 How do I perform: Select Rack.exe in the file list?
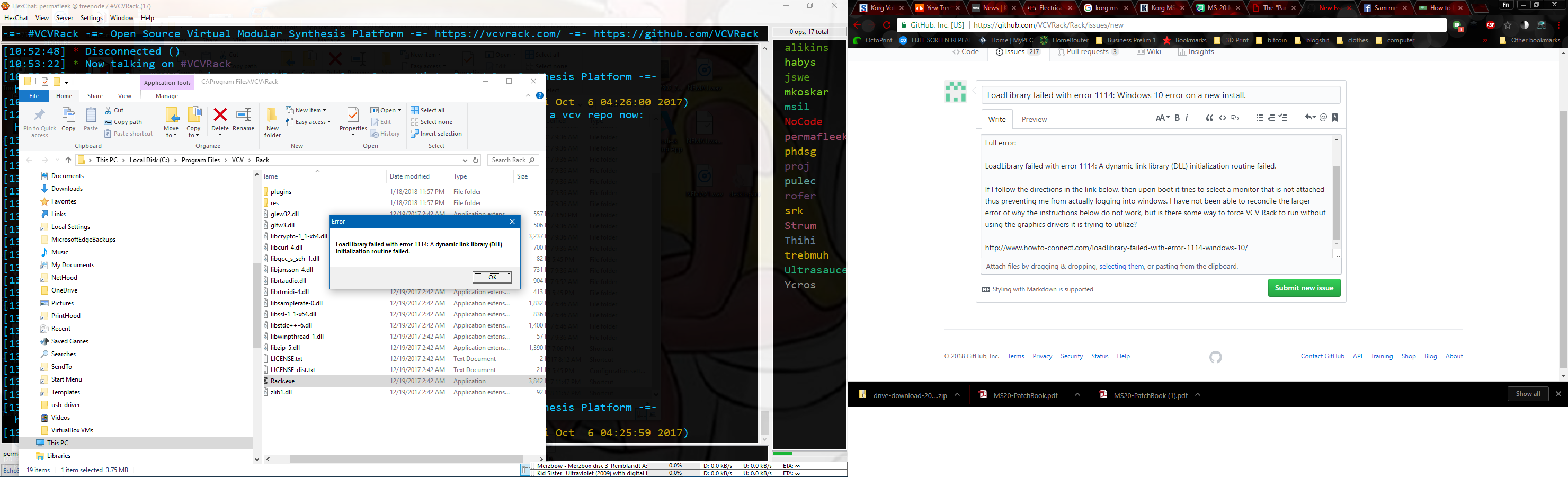[x=282, y=382]
